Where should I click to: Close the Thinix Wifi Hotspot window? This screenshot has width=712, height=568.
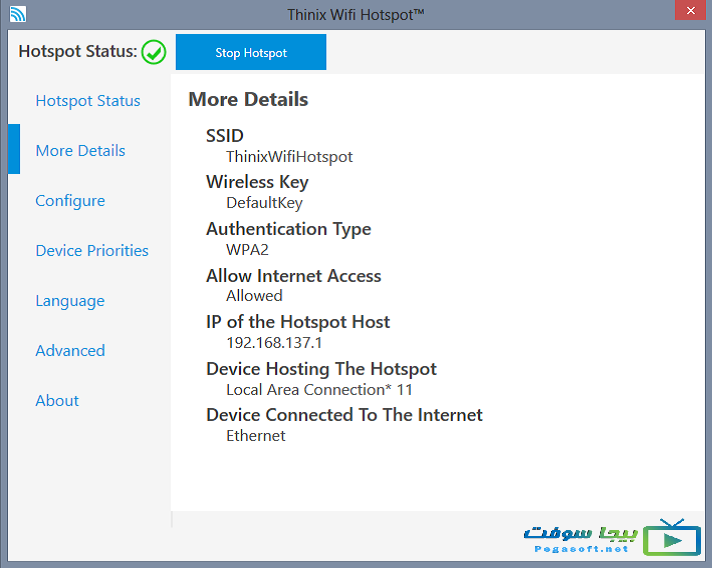(690, 10)
